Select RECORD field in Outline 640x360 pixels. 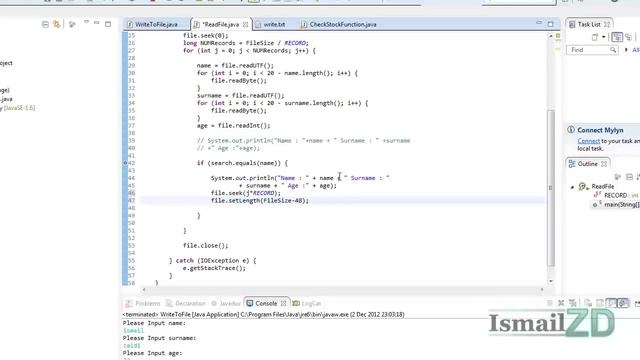pyautogui.click(x=615, y=196)
